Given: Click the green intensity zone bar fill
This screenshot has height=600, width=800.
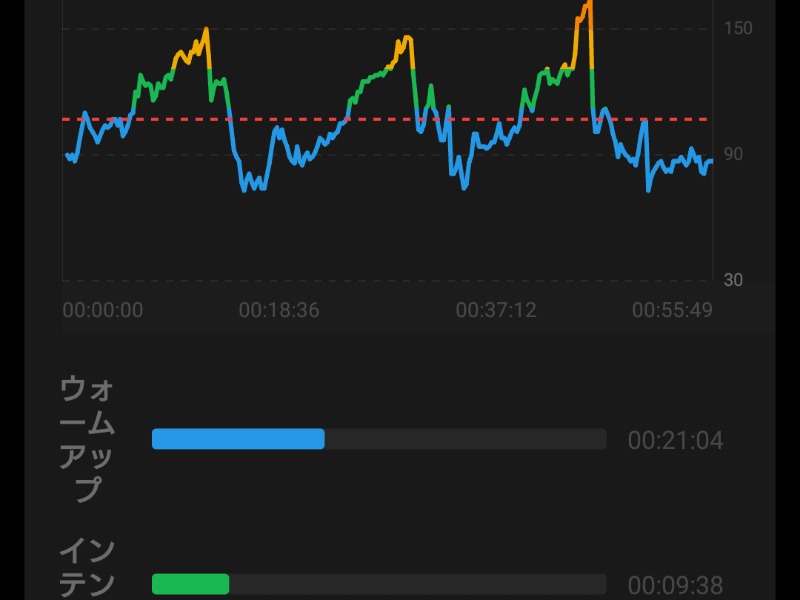Looking at the screenshot, I should point(190,584).
